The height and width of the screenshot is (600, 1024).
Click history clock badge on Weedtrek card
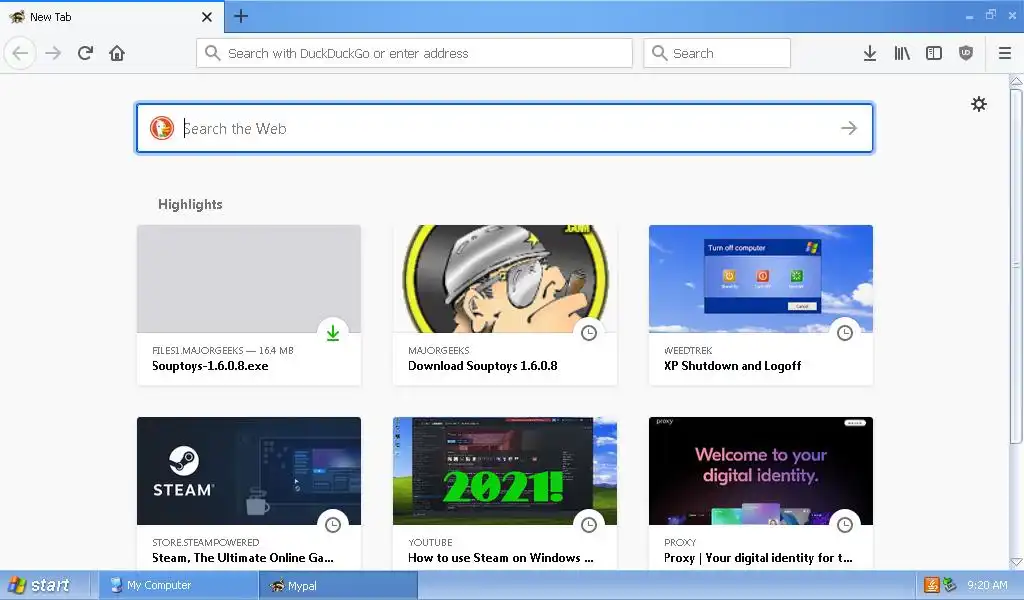(x=845, y=333)
